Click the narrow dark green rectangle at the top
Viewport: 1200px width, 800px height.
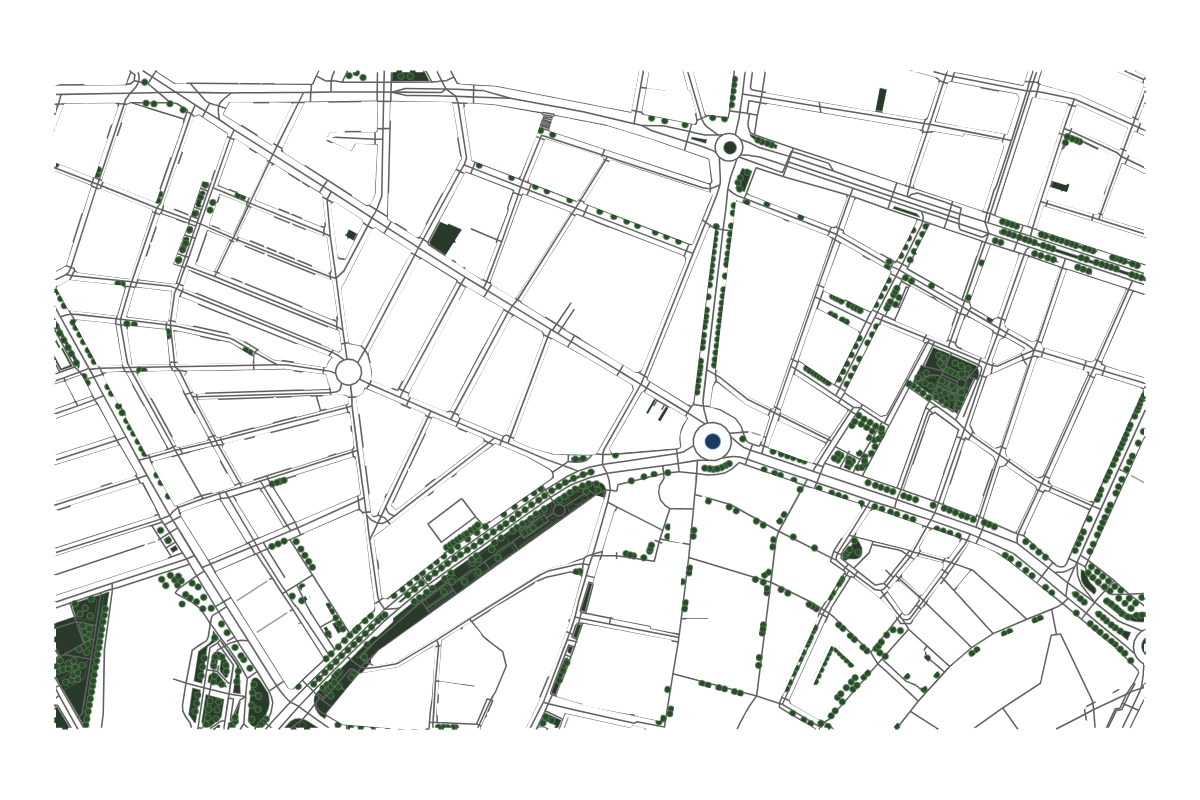[x=881, y=100]
